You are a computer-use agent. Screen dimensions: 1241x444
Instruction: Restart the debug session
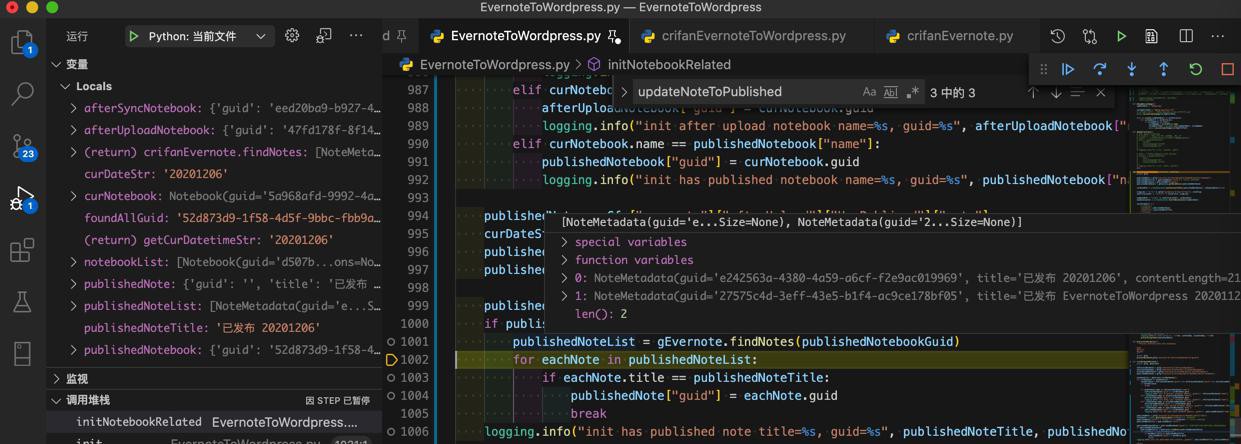tap(1196, 69)
